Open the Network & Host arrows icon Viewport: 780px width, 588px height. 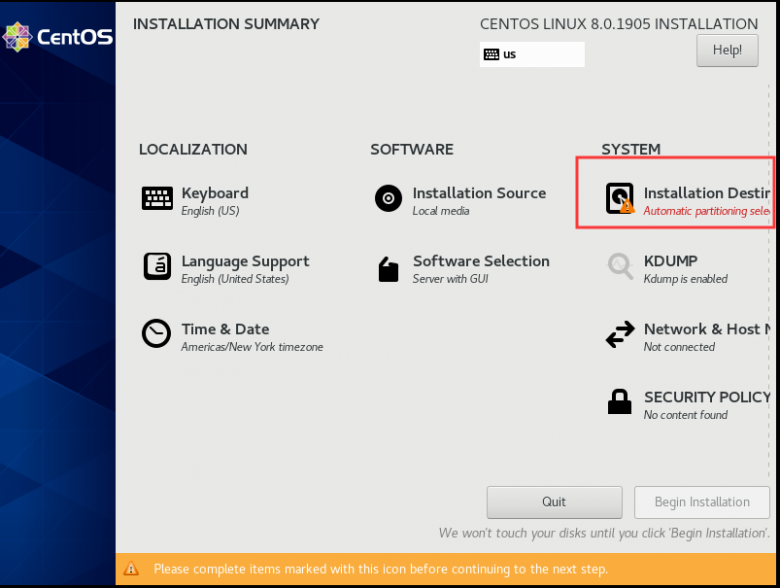(x=620, y=334)
